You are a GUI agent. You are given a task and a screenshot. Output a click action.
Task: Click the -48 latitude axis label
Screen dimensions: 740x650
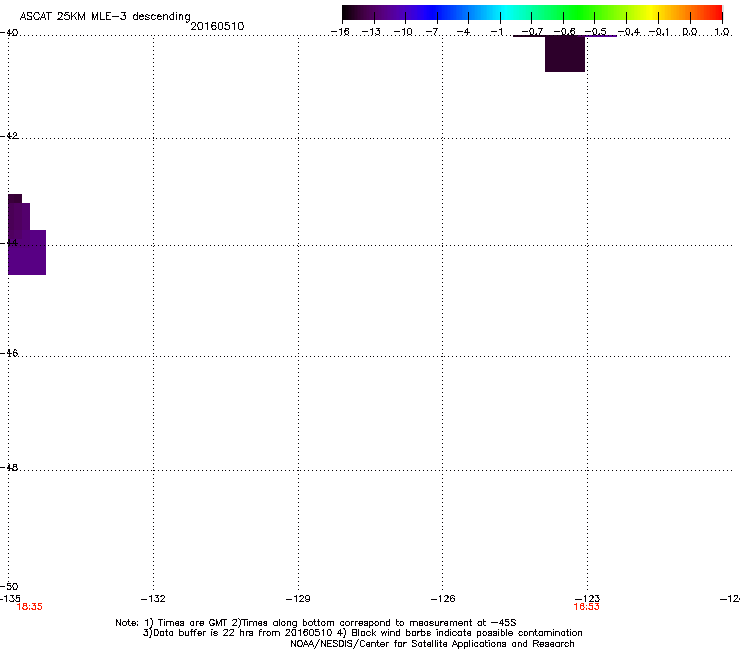point(9,467)
